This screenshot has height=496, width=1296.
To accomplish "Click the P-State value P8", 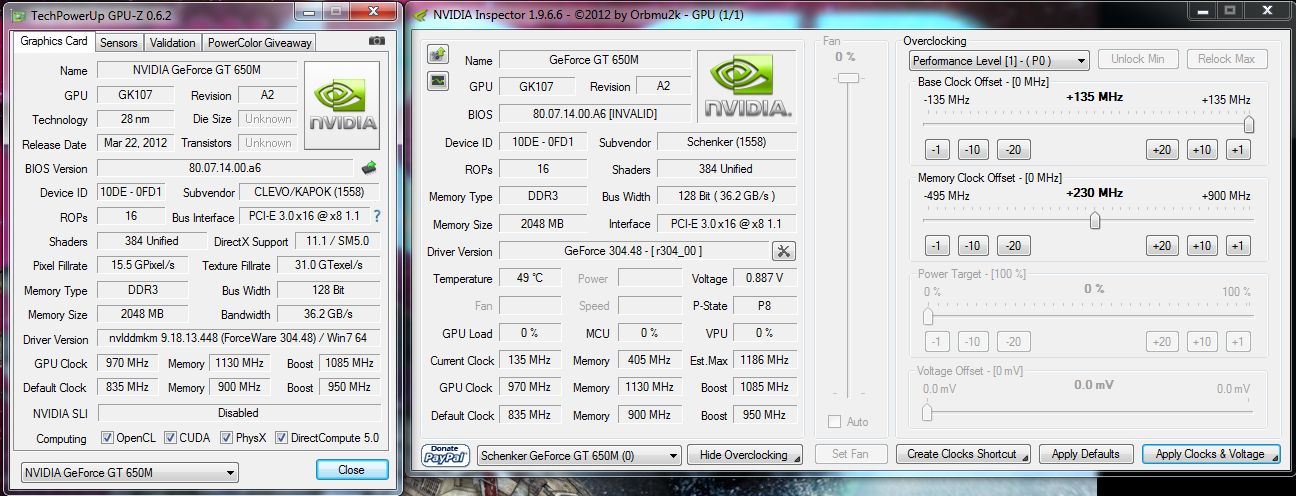I will (765, 305).
